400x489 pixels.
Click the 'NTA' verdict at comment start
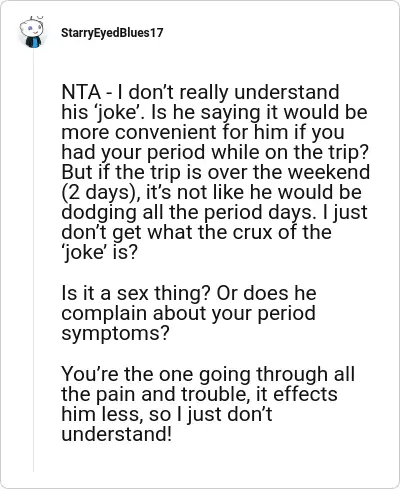click(81, 92)
